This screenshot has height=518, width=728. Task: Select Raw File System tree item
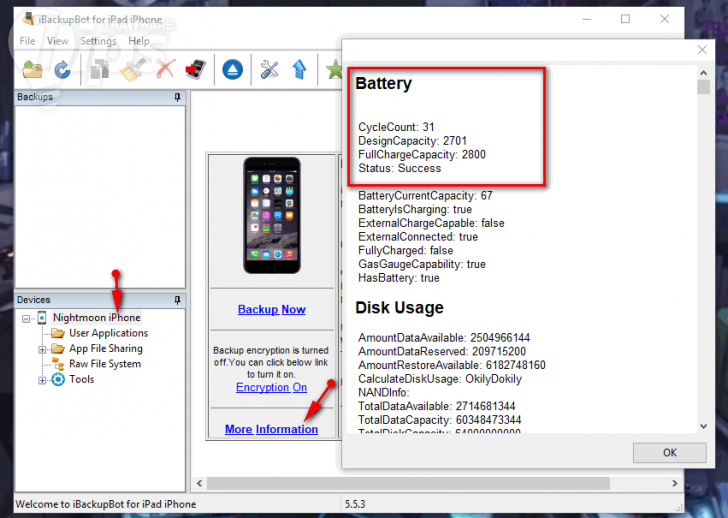pos(105,364)
